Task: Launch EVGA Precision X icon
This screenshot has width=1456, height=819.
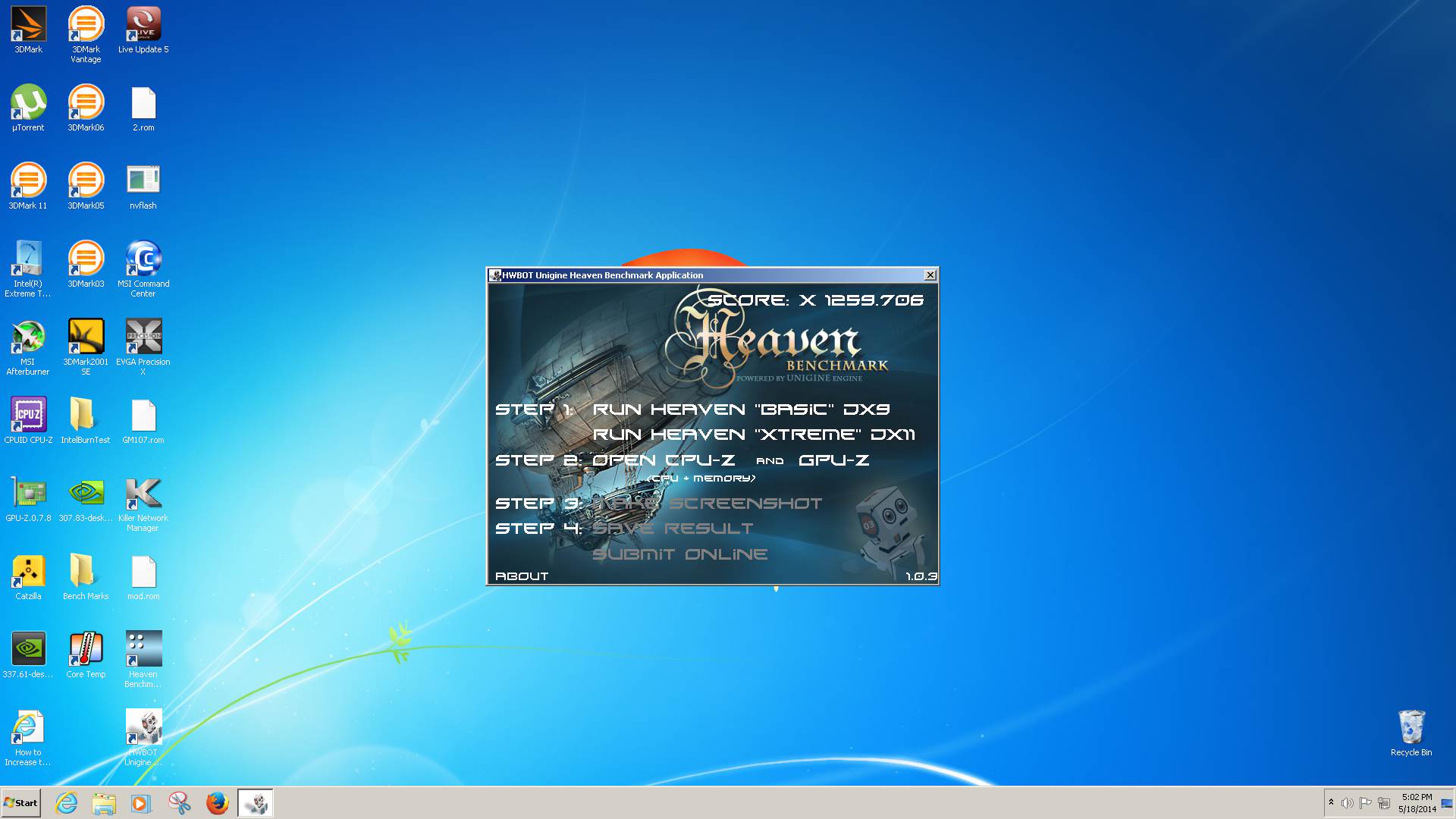Action: (143, 347)
